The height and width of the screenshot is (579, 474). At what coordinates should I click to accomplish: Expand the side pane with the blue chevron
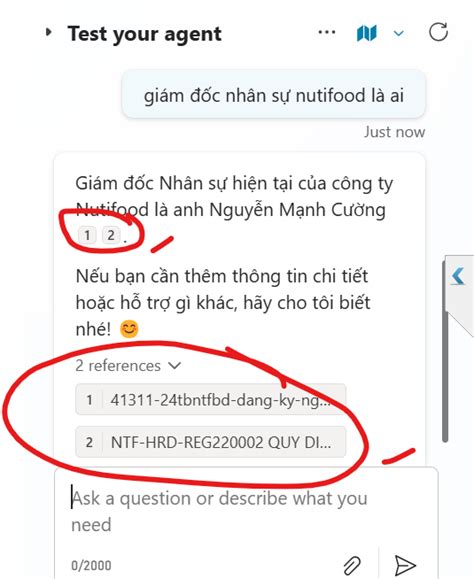pos(458,276)
